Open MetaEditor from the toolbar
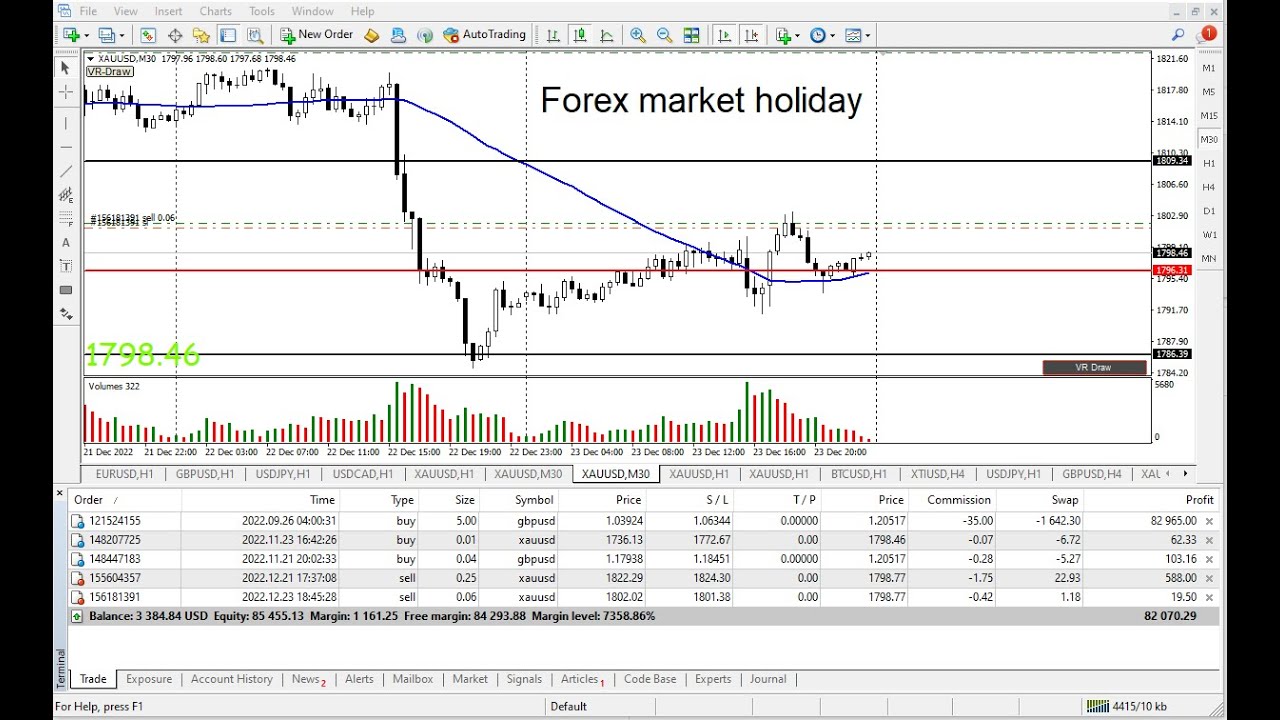Image resolution: width=1280 pixels, height=720 pixels. pos(372,35)
